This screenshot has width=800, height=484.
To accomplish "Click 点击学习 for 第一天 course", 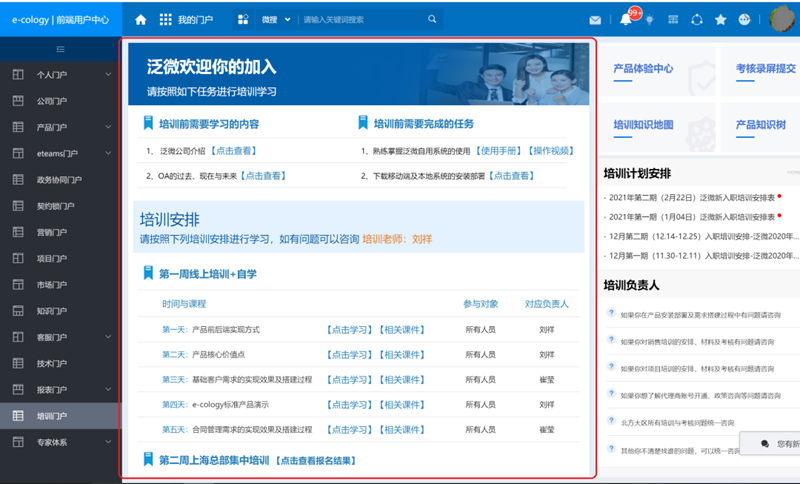I will coord(349,330).
